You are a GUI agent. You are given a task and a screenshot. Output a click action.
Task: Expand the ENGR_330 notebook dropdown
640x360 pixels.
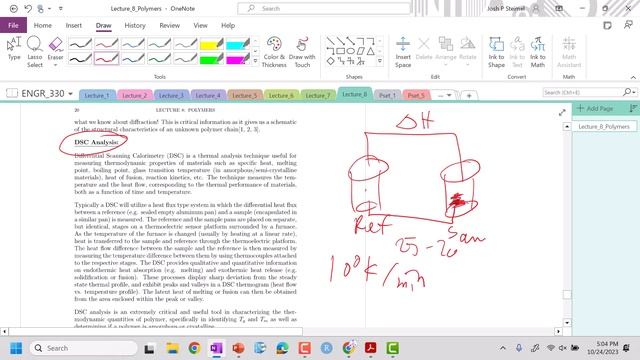[x=70, y=94]
